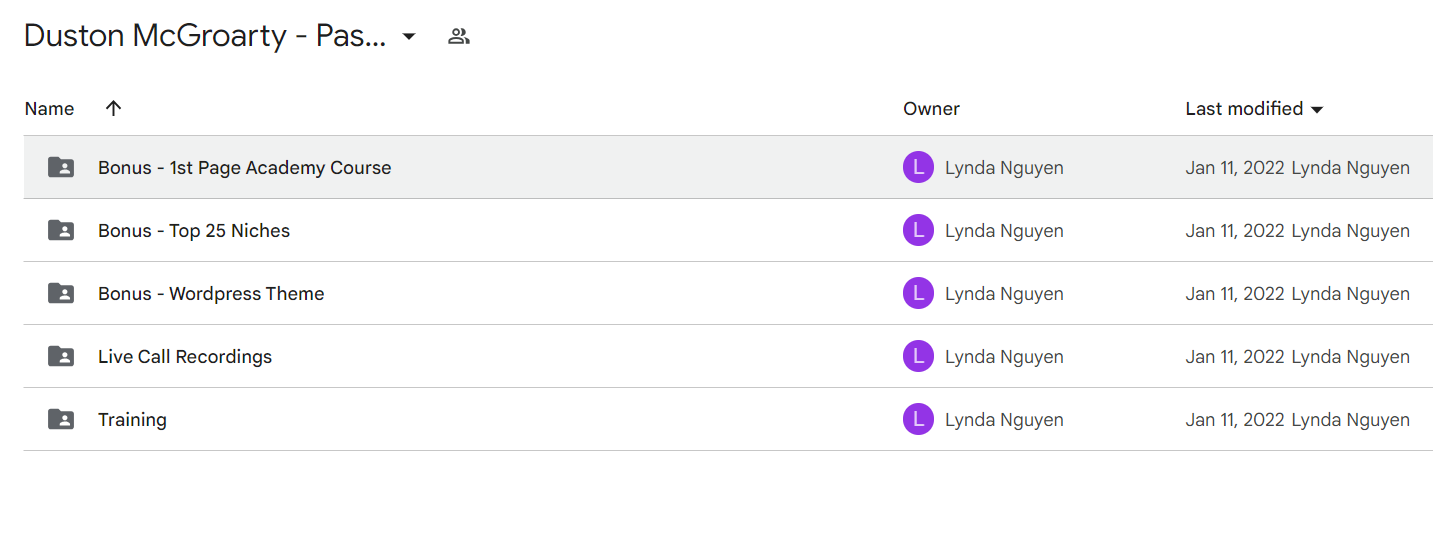
Task: Open the Bonus - Wordpress Theme folder
Action: (x=211, y=293)
